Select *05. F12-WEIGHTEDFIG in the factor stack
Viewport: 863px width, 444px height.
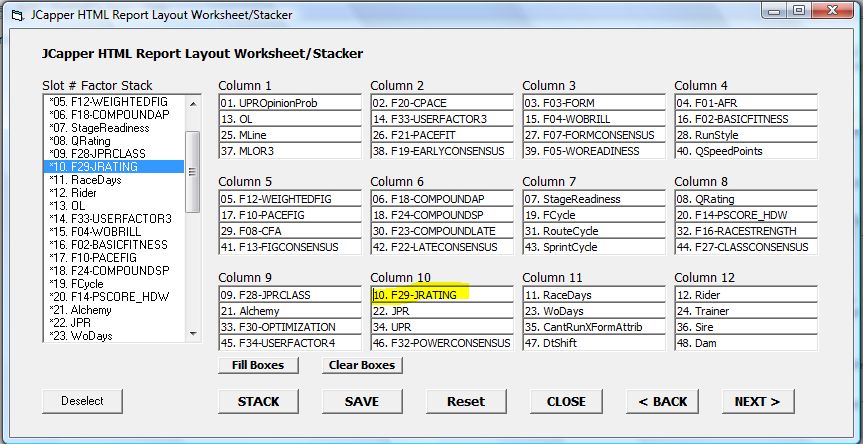point(113,102)
